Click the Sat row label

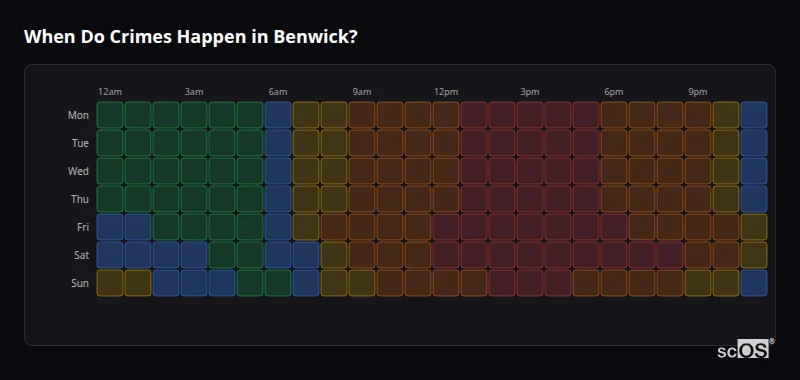pyautogui.click(x=82, y=256)
